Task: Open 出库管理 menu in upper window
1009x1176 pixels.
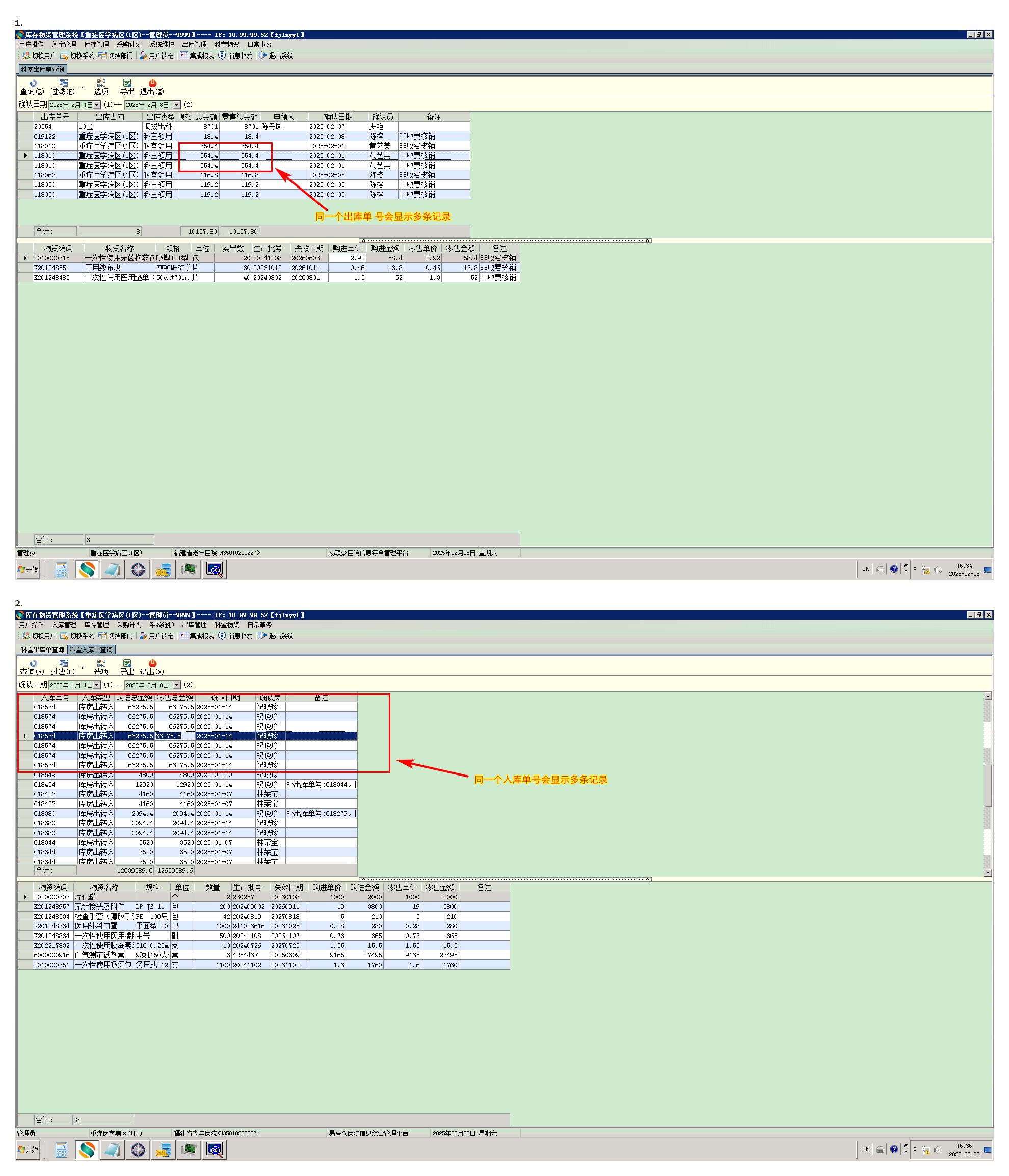Action: click(x=194, y=44)
